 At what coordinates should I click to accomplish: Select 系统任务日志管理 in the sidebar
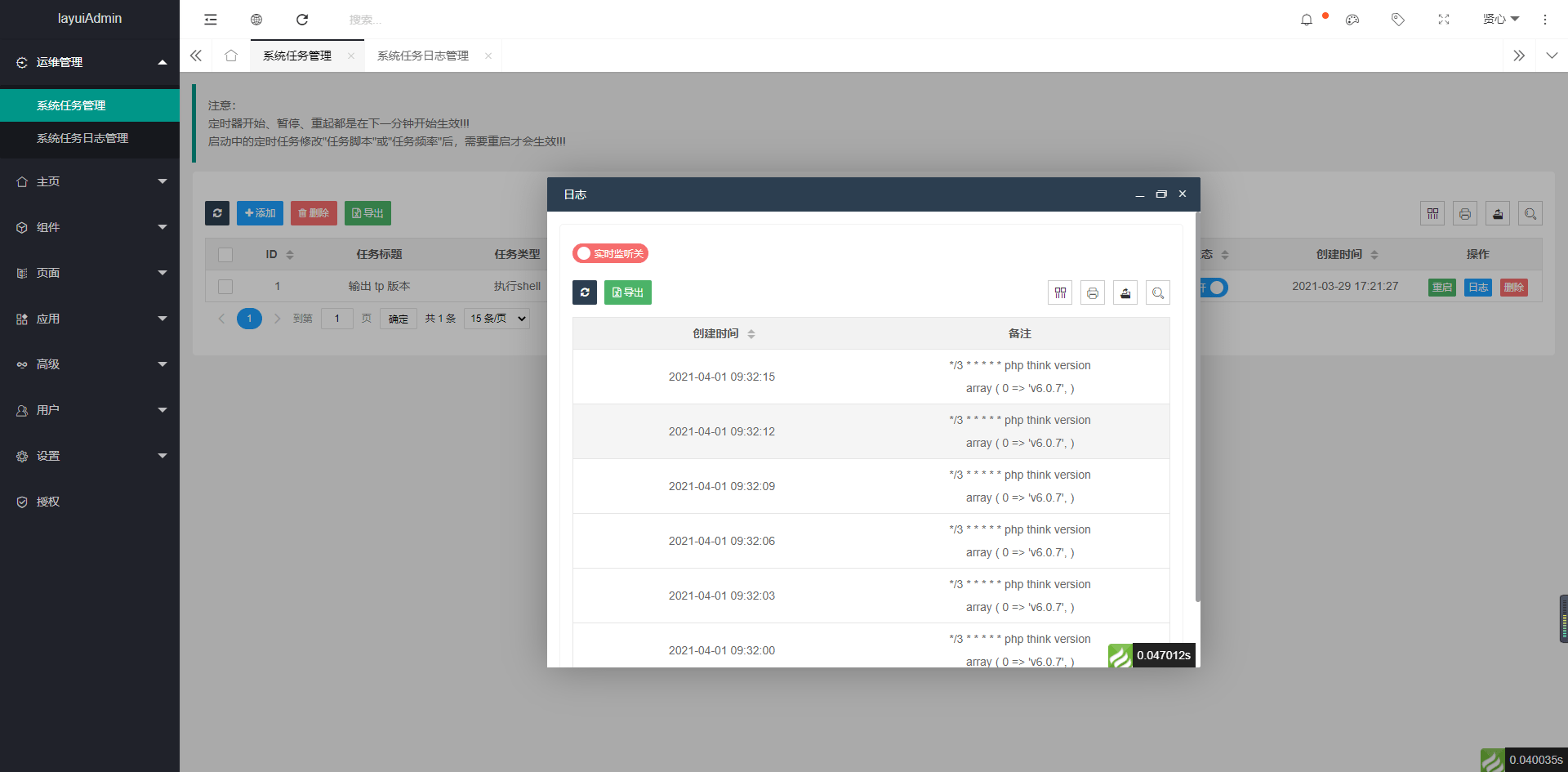pos(90,138)
